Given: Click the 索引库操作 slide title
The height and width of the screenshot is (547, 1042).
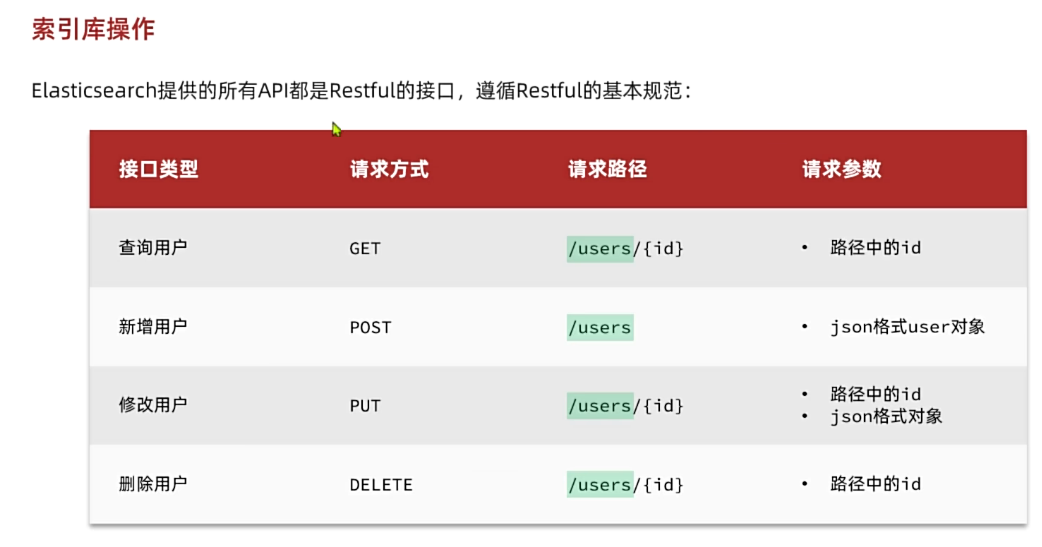Looking at the screenshot, I should pos(93,28).
